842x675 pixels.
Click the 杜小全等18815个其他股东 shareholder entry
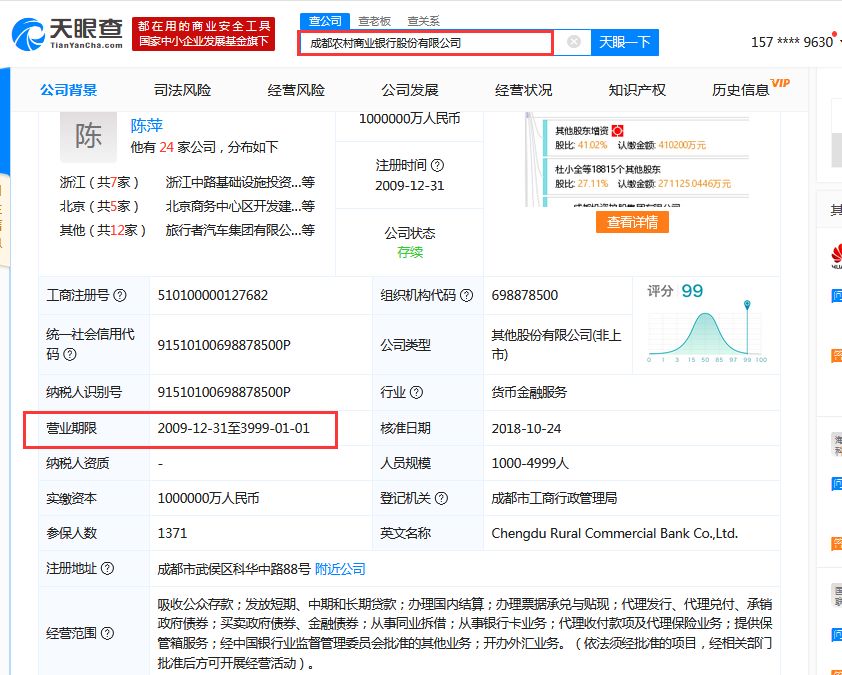point(646,176)
